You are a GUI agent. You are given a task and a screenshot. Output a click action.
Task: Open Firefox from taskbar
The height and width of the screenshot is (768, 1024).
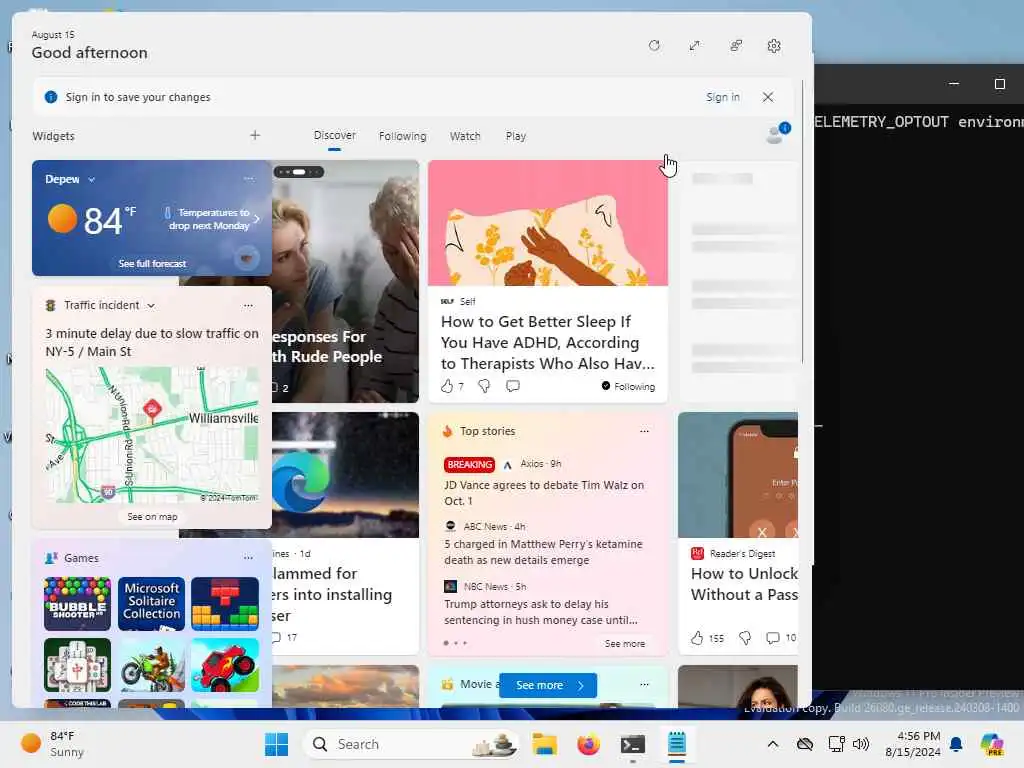point(588,744)
